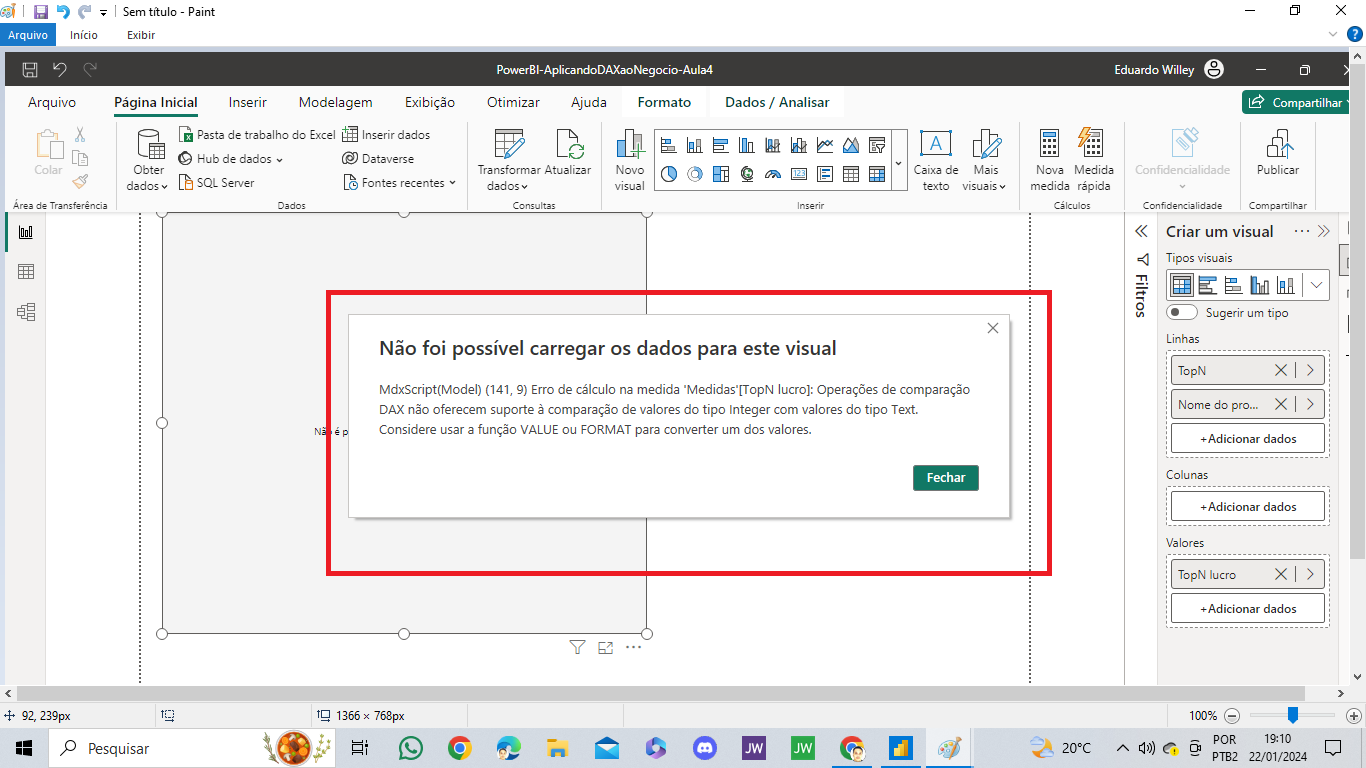The image size is (1366, 768).
Task: Click the Nova medida icon
Action: click(1050, 144)
